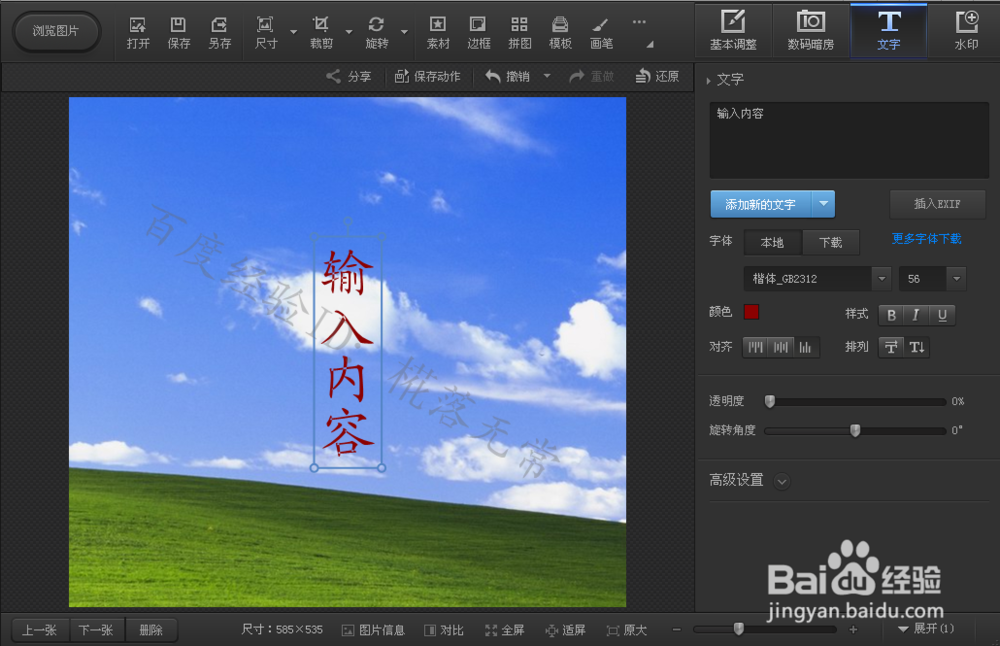View image at original size 原大

tap(626, 630)
